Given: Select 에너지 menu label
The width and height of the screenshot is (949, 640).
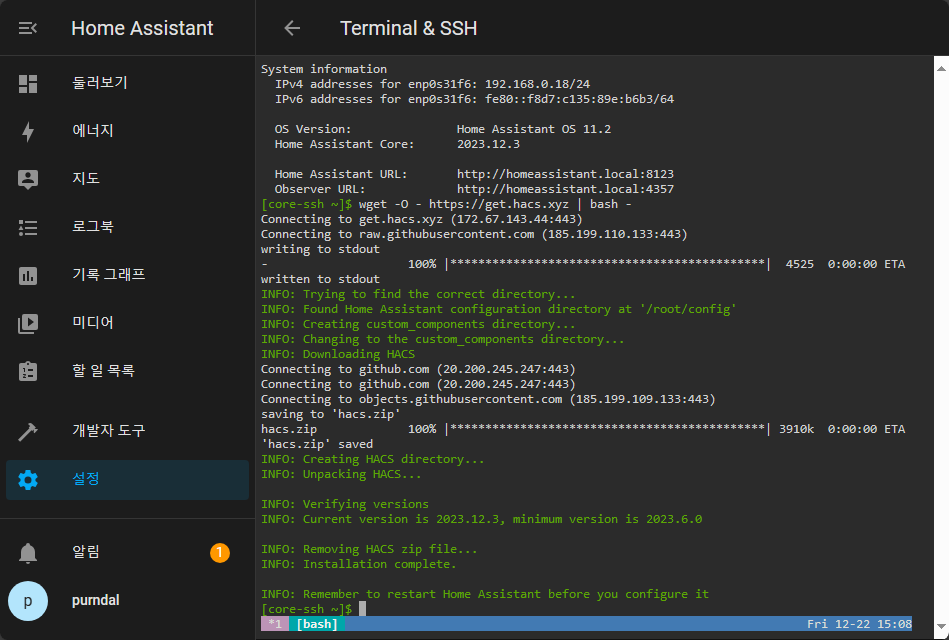Looking at the screenshot, I should coord(93,130).
